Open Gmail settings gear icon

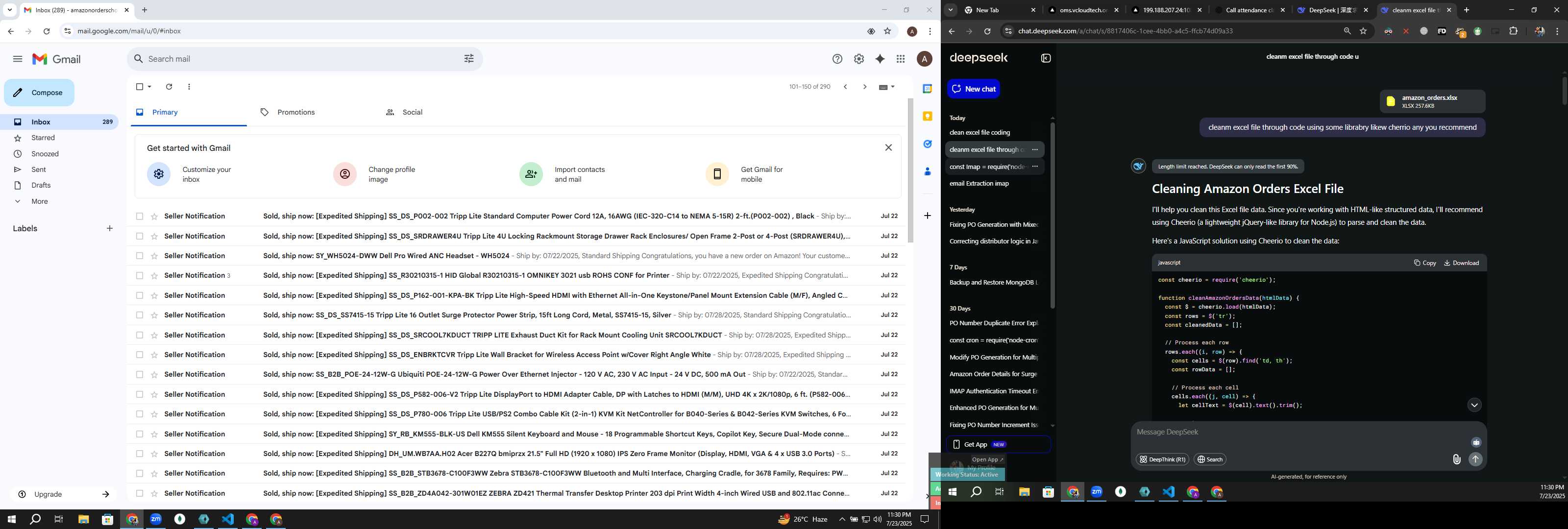(859, 59)
